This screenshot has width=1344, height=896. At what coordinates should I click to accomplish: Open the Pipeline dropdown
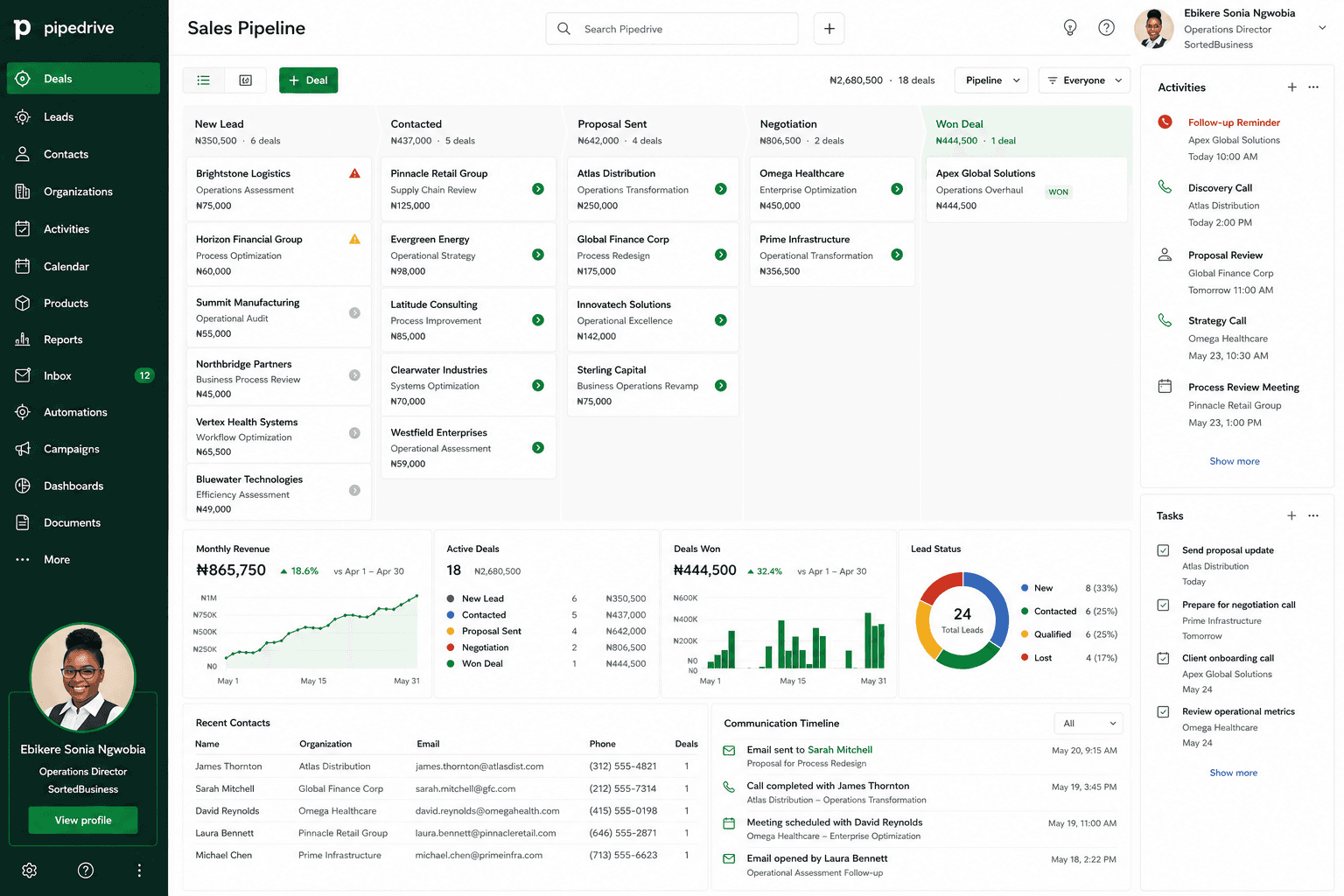click(991, 80)
